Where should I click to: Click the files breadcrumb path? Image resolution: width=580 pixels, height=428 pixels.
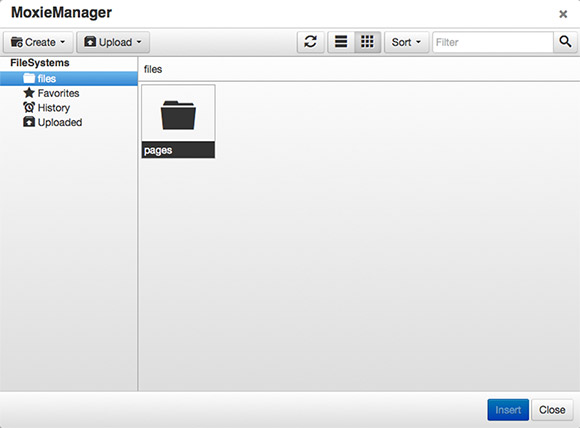(153, 69)
